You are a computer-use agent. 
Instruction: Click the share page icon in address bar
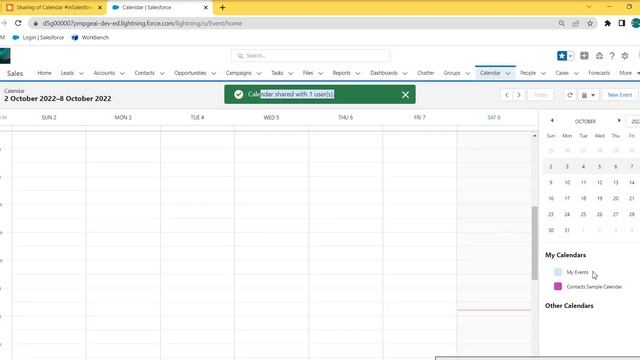click(576, 24)
